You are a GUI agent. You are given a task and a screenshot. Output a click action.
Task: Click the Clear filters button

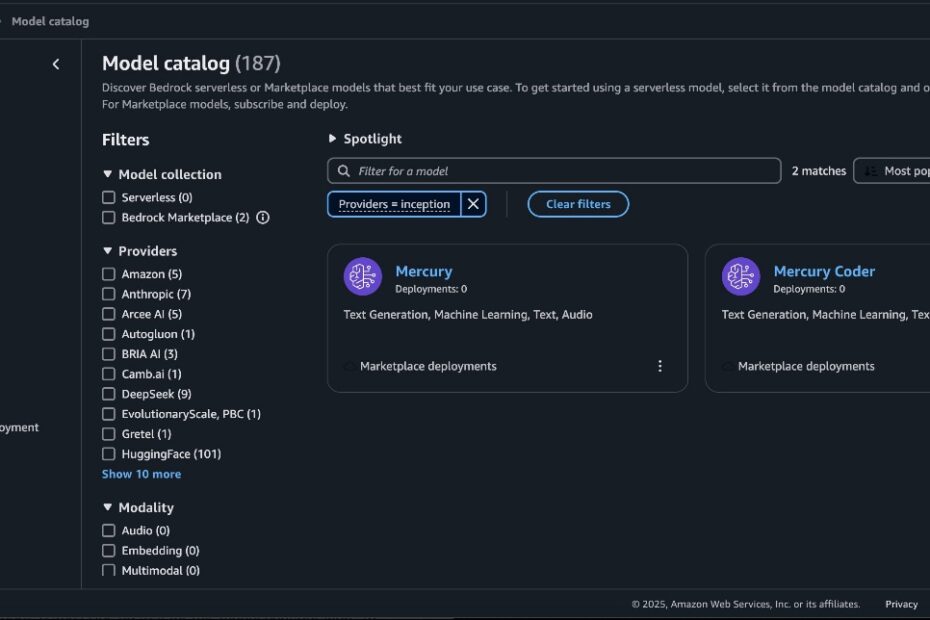(578, 204)
